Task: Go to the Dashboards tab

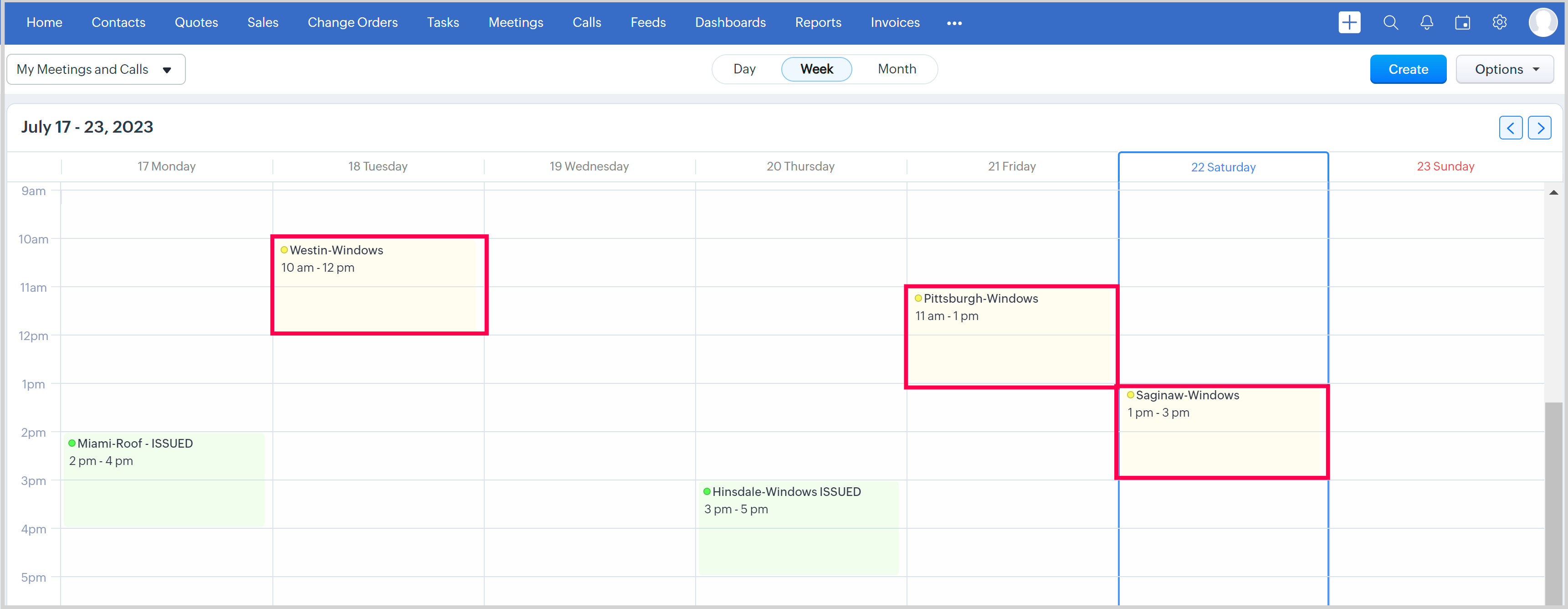Action: (x=730, y=22)
